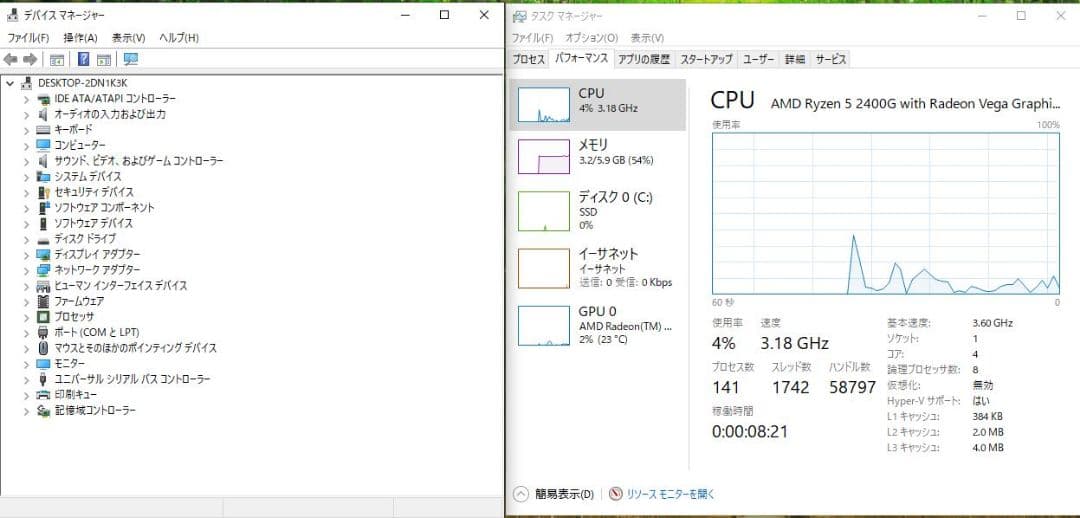The height and width of the screenshot is (518, 1080).
Task: Select the CPU performance thumbnail graph
Action: tap(544, 105)
